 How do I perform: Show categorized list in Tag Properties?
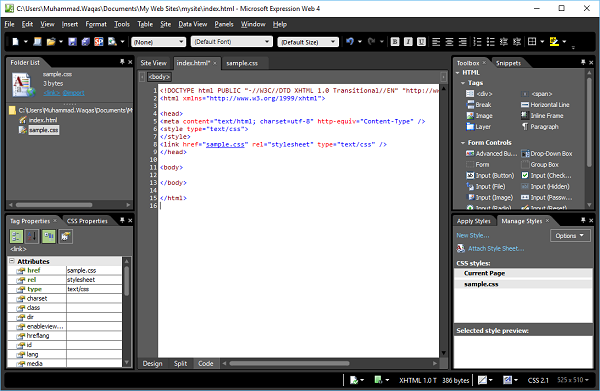16,236
